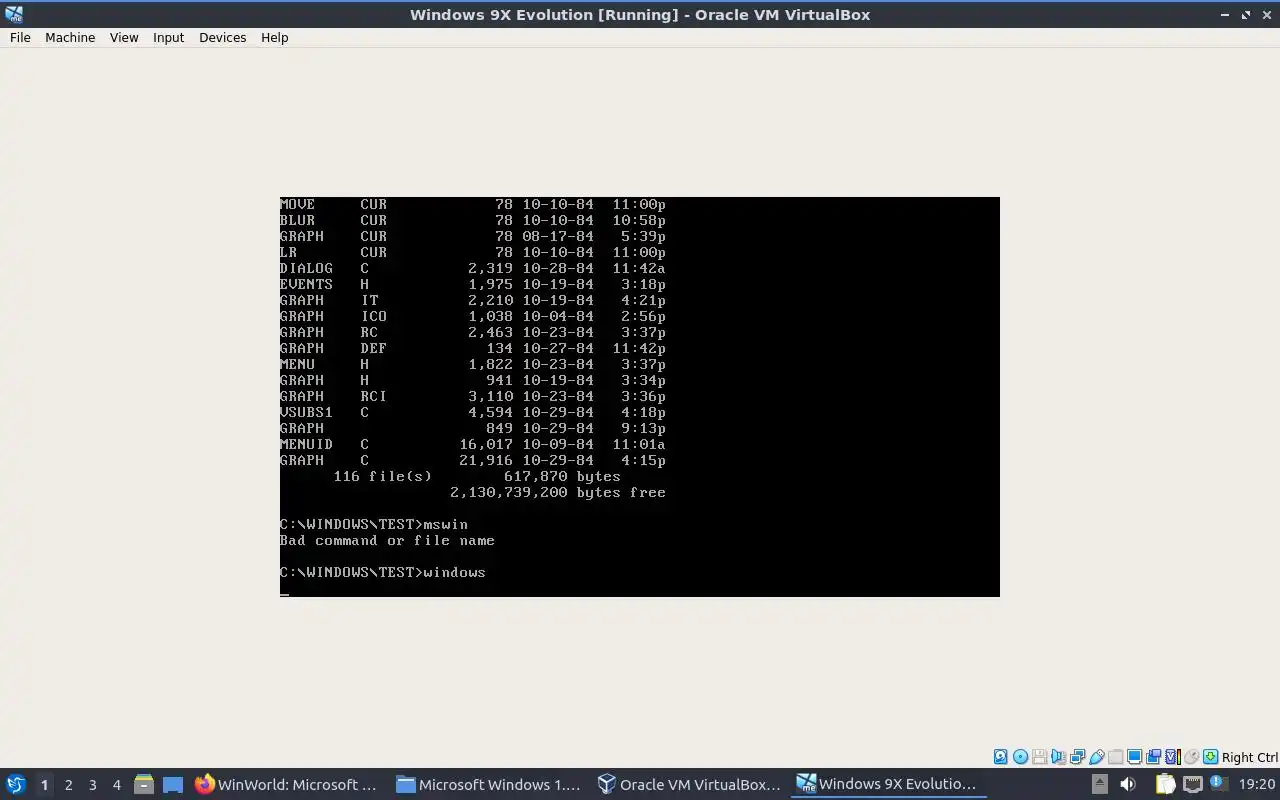Click the wired network tray icon
Screen dimensions: 1280x800
pos(1193,784)
